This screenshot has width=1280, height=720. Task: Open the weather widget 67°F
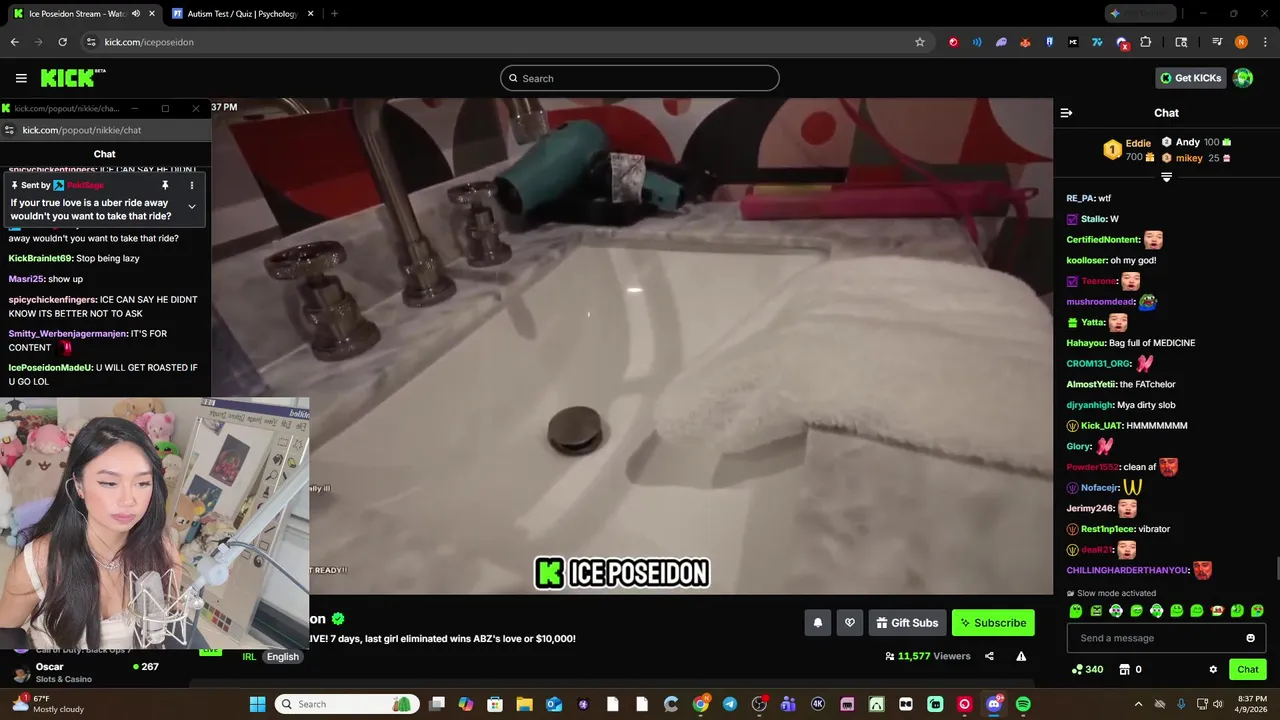click(47, 704)
